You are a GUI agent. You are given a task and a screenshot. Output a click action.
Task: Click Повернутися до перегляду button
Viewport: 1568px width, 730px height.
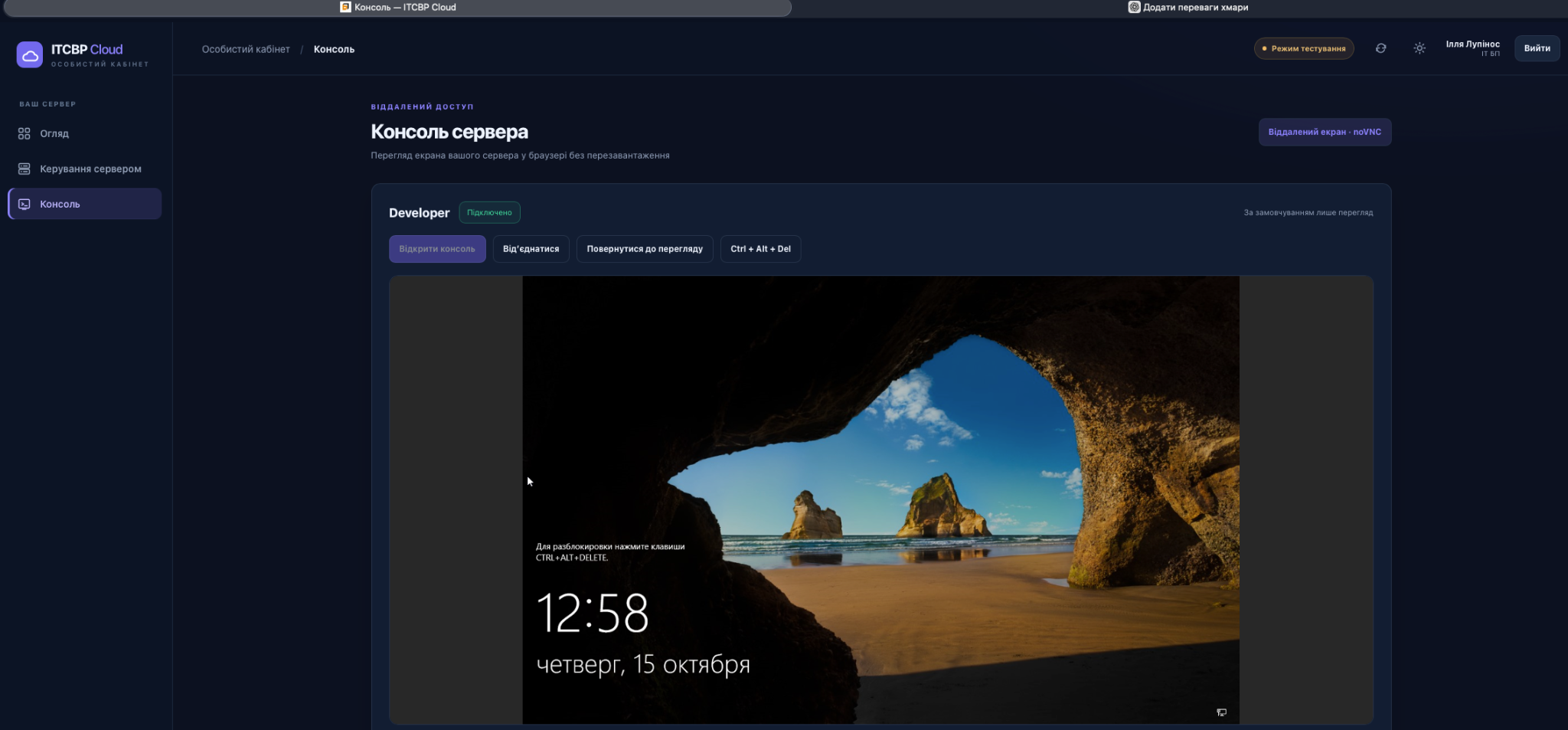645,249
